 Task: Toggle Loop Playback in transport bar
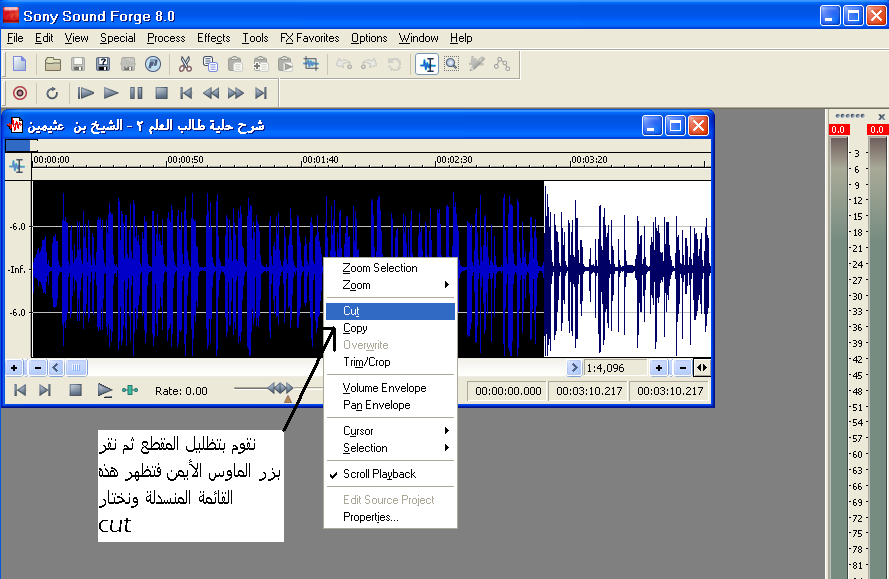pos(52,93)
